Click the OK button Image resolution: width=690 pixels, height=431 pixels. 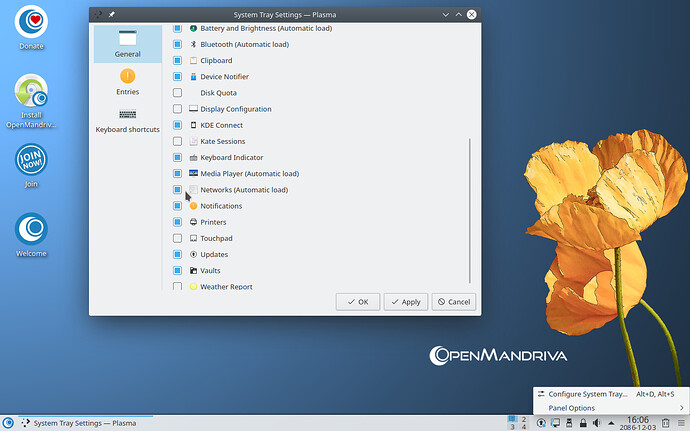click(x=358, y=302)
